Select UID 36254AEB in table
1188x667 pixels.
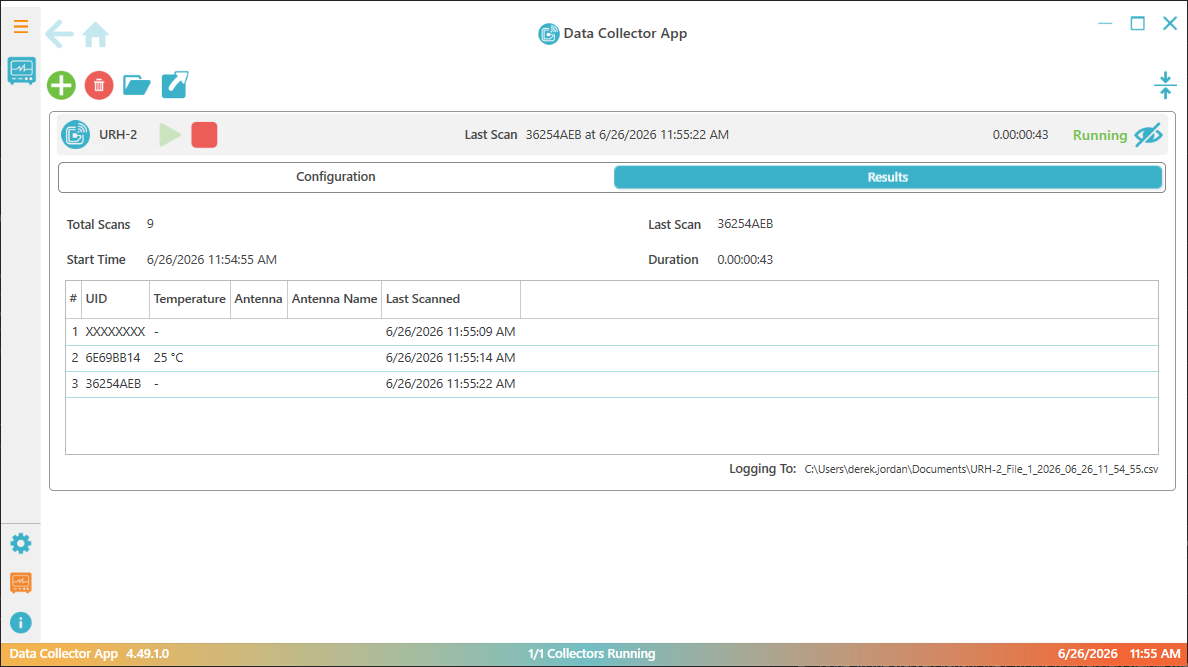click(x=113, y=384)
